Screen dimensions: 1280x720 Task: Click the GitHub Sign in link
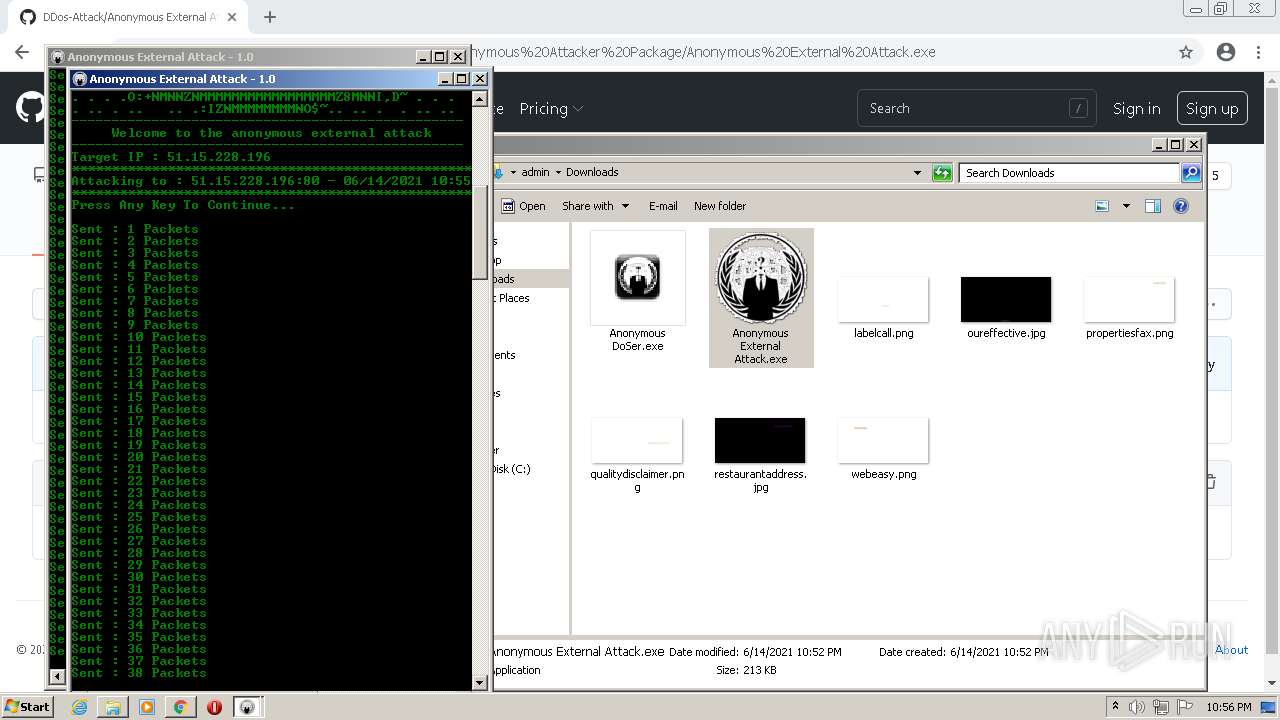tap(1137, 109)
